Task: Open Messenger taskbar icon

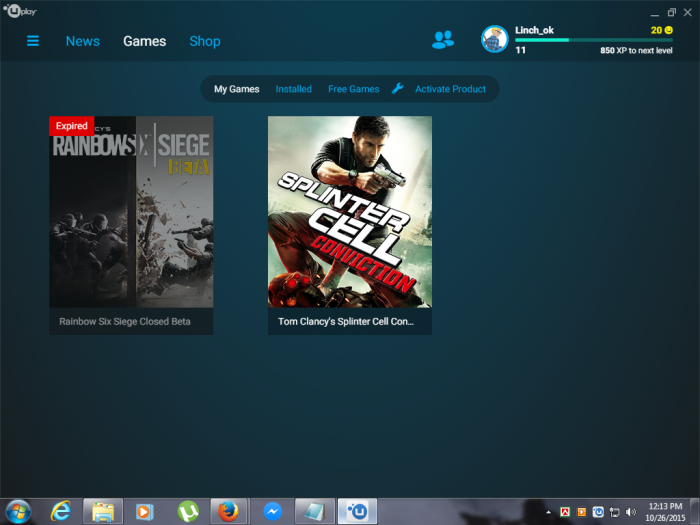Action: click(272, 512)
